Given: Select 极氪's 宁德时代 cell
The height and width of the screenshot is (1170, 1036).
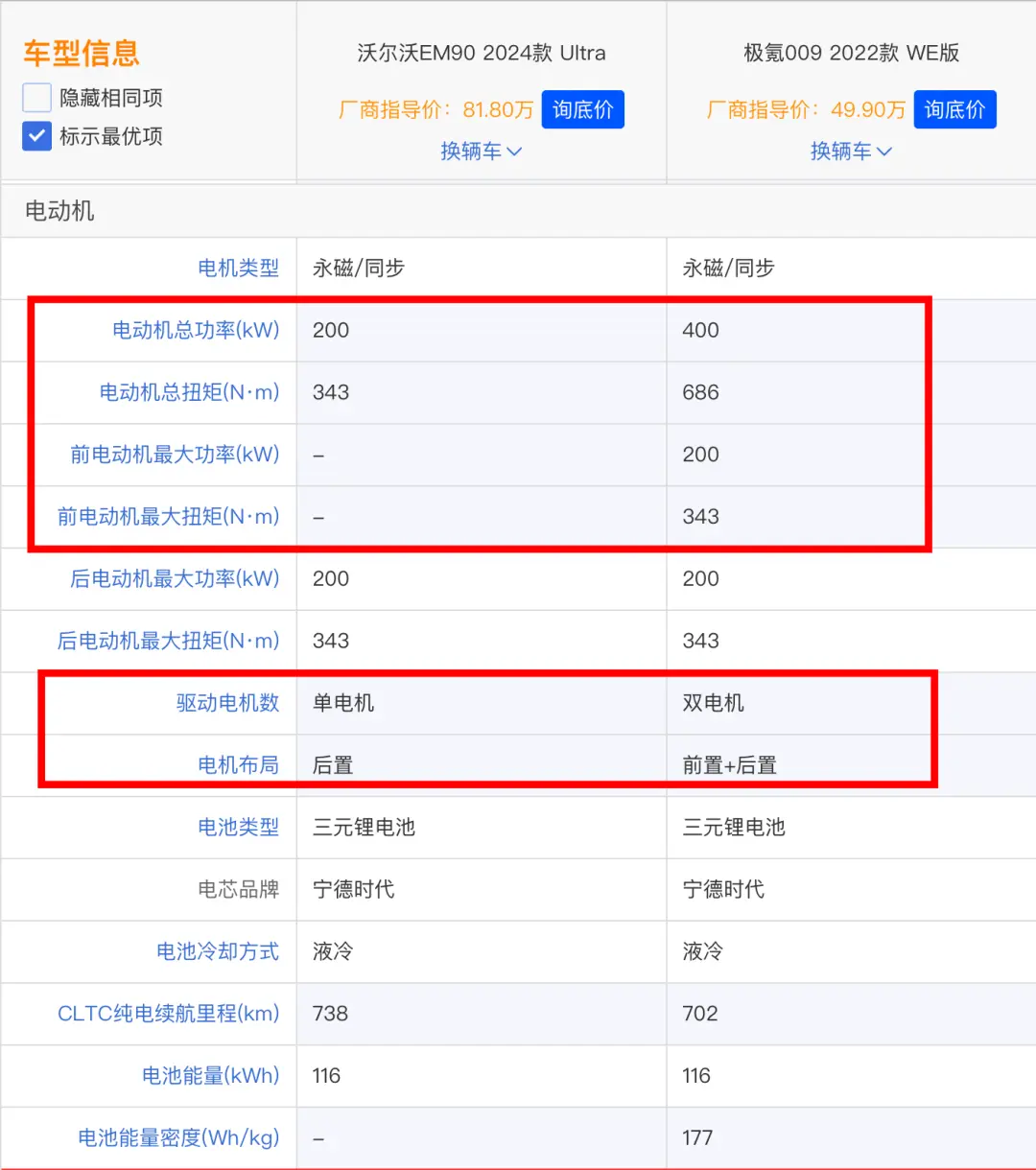Looking at the screenshot, I should click(x=724, y=889).
